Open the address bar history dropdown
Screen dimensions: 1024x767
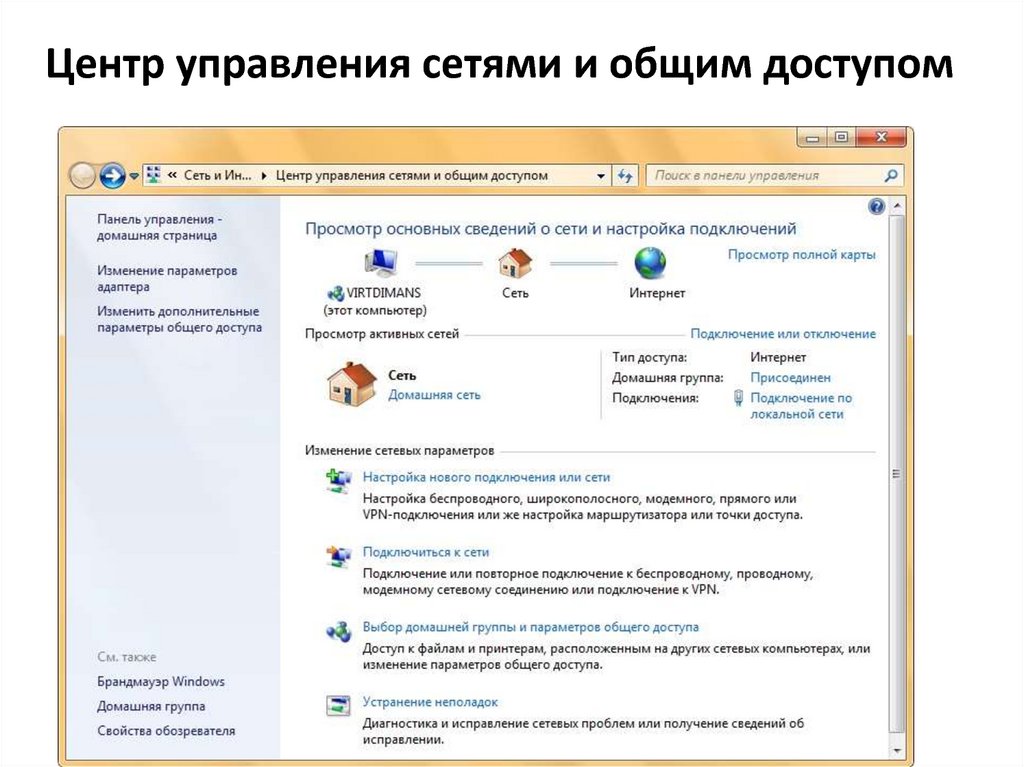[601, 176]
